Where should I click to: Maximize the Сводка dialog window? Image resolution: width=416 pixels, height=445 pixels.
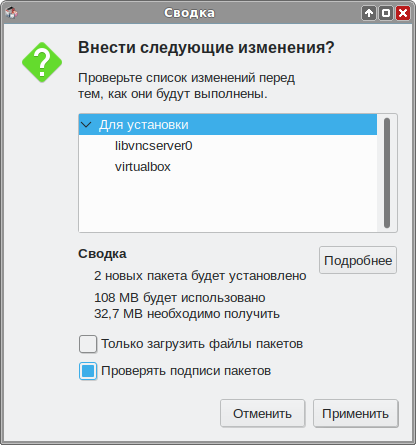tap(386, 13)
